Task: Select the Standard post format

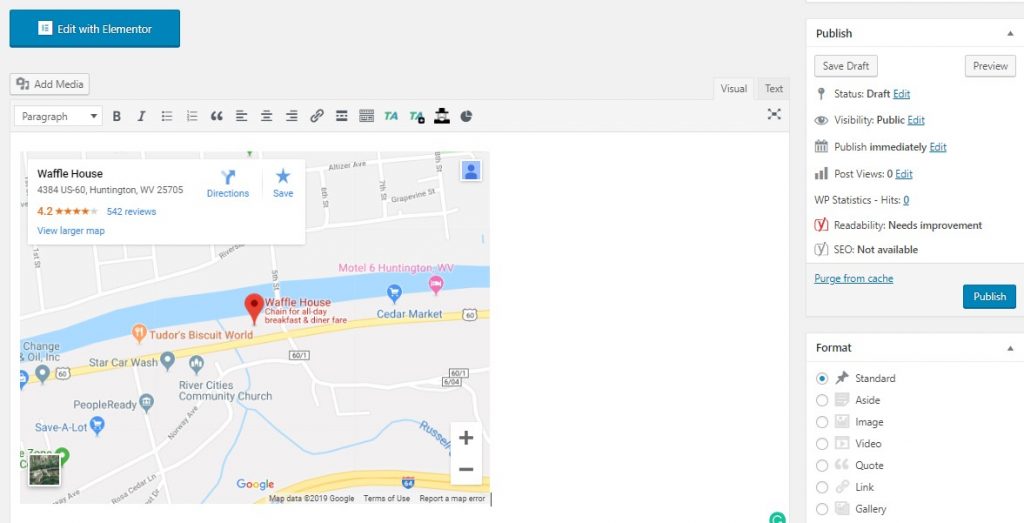Action: click(x=822, y=378)
